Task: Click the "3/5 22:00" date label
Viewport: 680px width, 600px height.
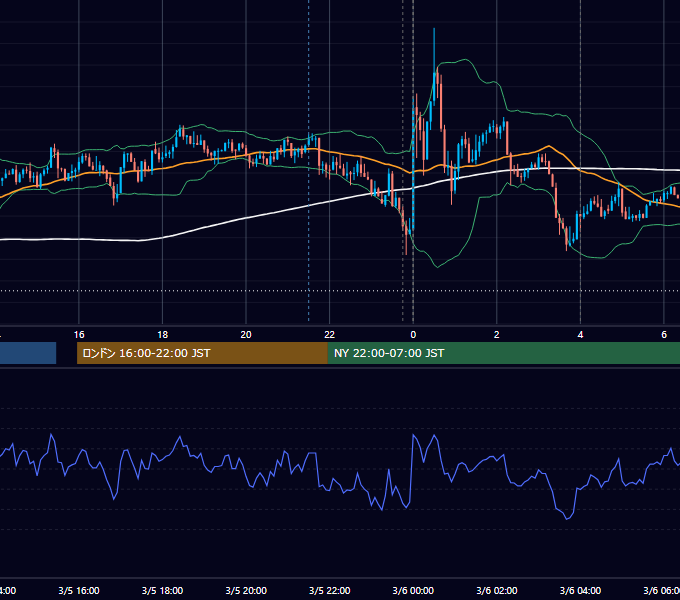Action: (x=330, y=591)
